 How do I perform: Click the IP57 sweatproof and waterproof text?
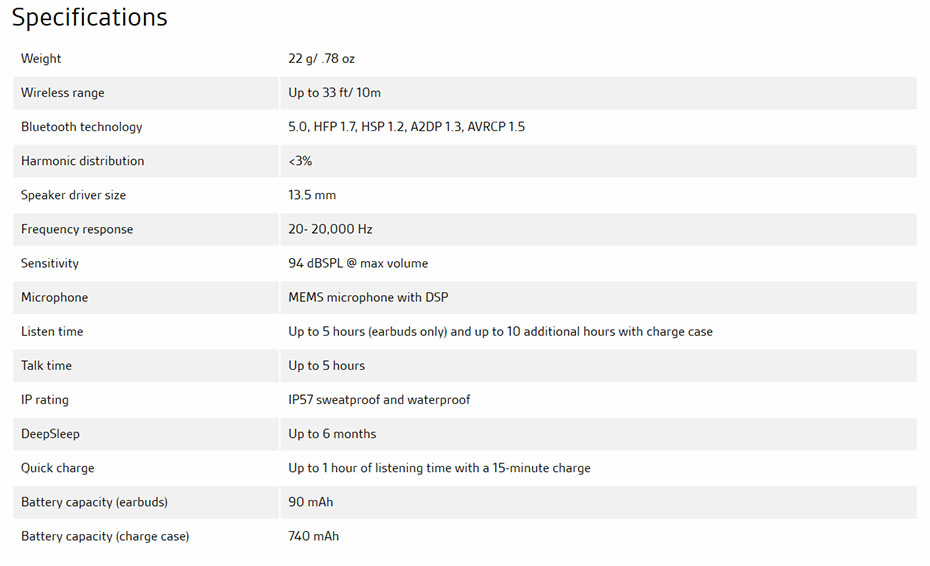pyautogui.click(x=379, y=400)
